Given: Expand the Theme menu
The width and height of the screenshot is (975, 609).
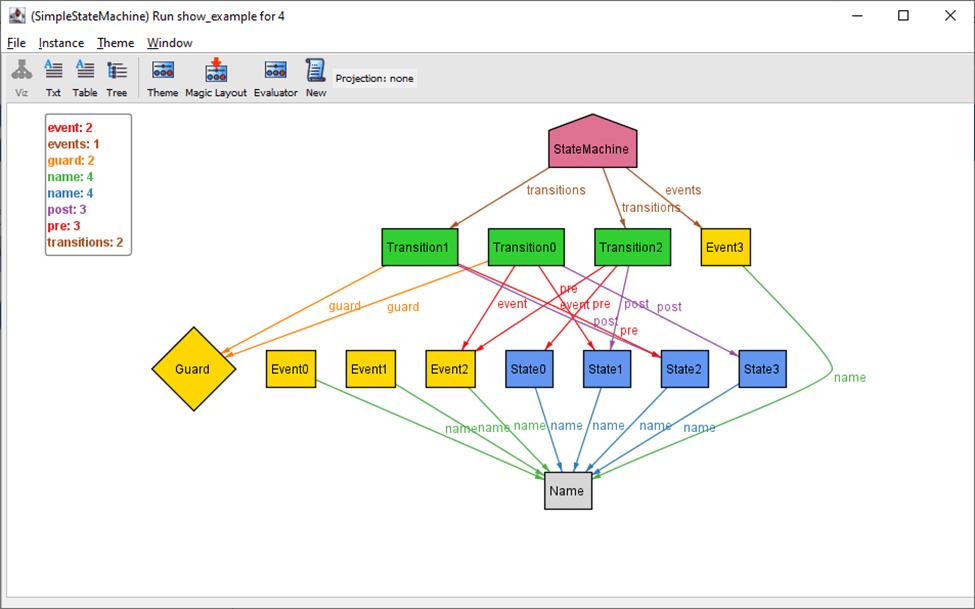Looking at the screenshot, I should tap(115, 43).
